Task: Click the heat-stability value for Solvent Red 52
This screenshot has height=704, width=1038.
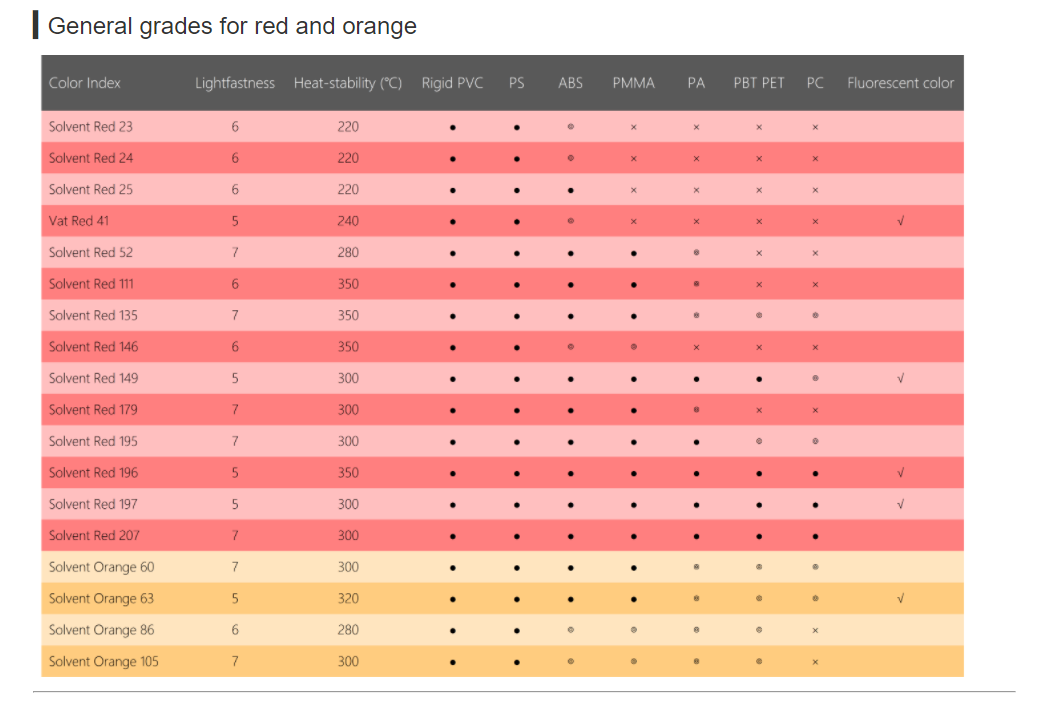Action: coord(348,252)
